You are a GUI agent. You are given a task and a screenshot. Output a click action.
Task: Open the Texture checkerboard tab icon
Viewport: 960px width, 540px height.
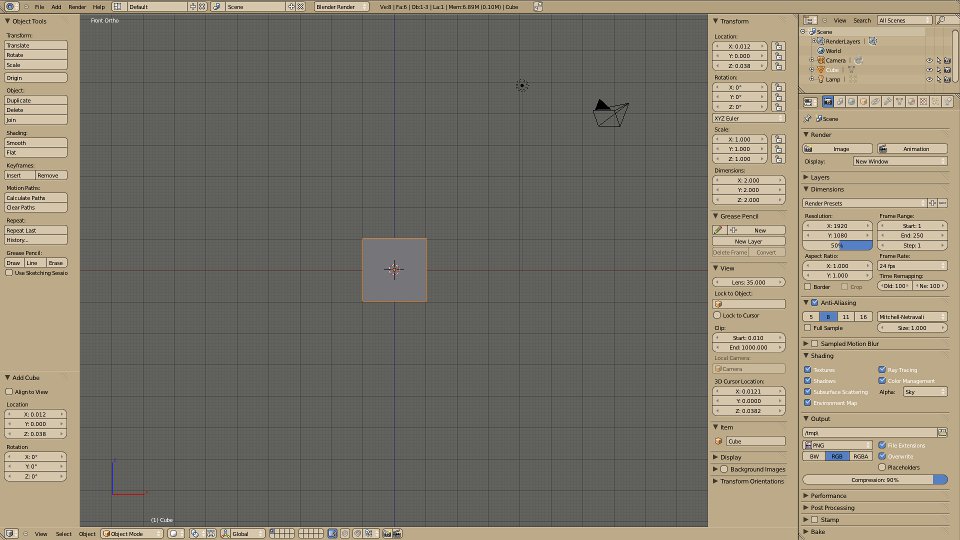pyautogui.click(x=923, y=102)
